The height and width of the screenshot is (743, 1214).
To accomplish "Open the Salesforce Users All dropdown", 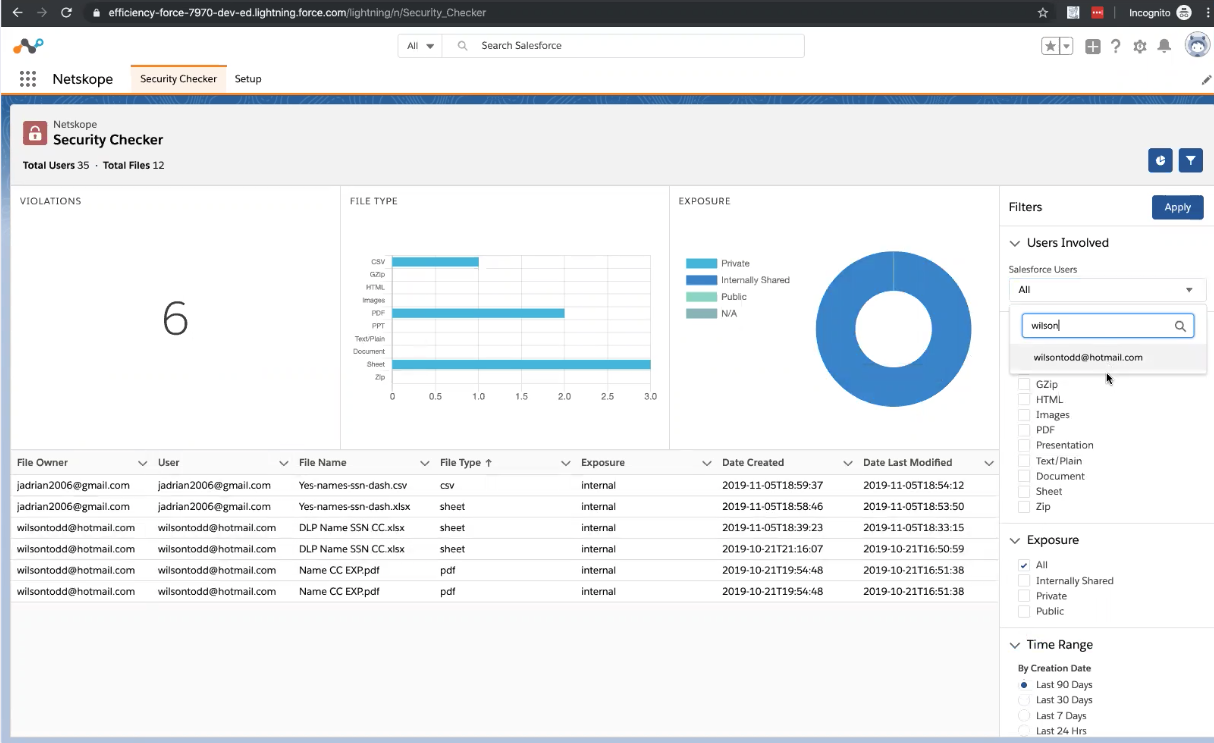I will click(1106, 290).
